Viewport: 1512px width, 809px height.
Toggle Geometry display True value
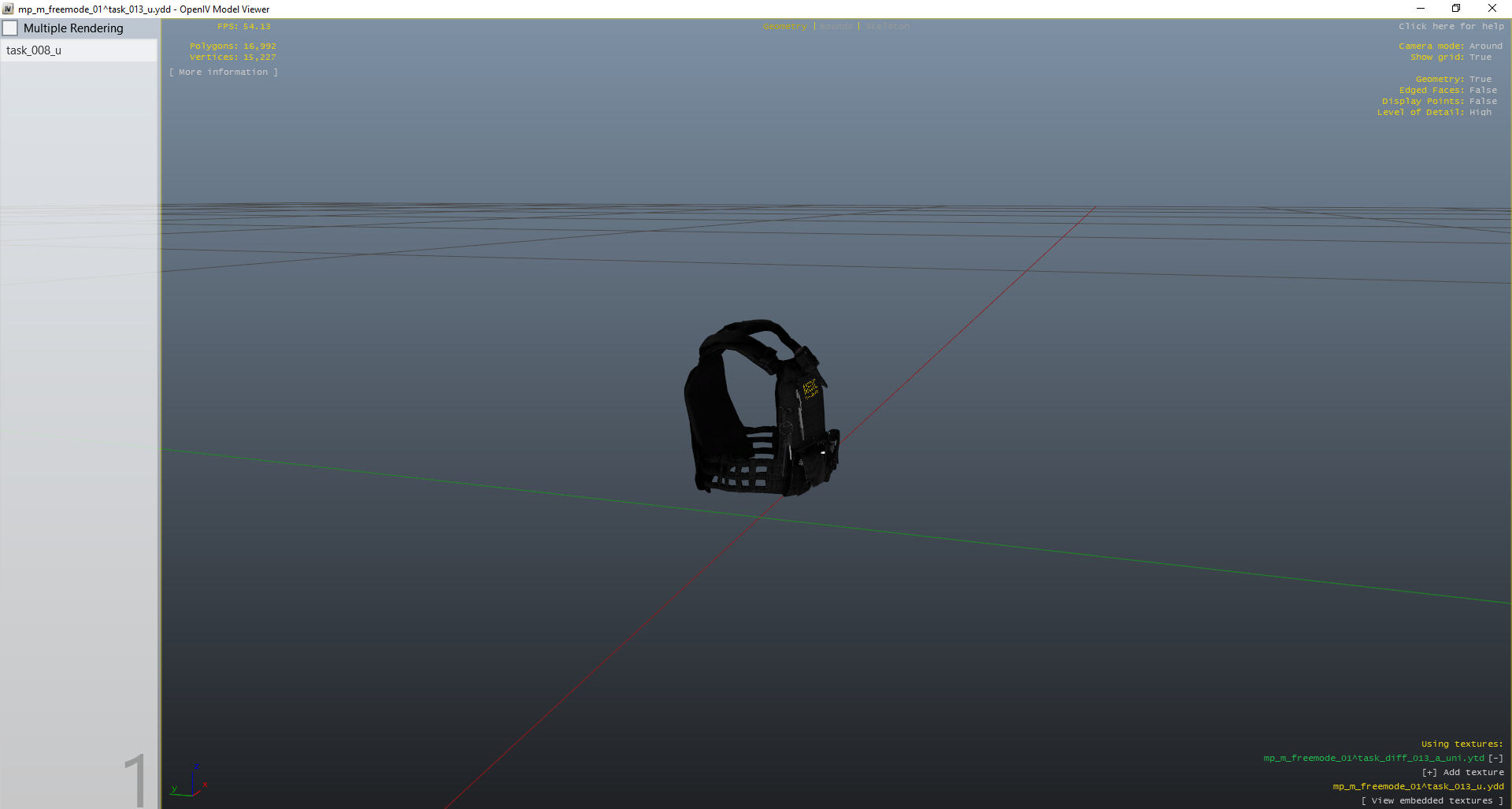click(x=1480, y=80)
